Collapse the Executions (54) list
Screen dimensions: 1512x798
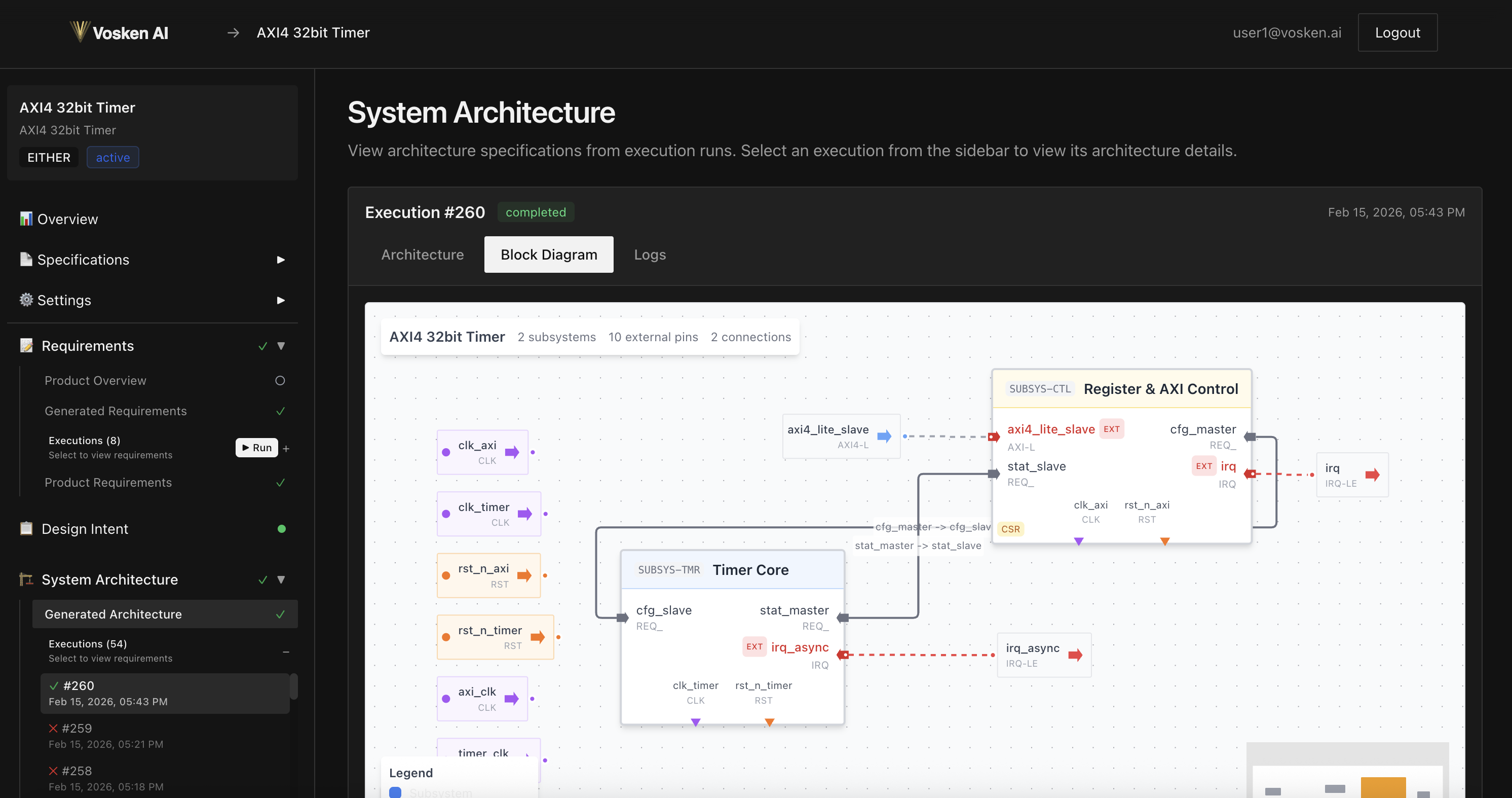pyautogui.click(x=286, y=652)
